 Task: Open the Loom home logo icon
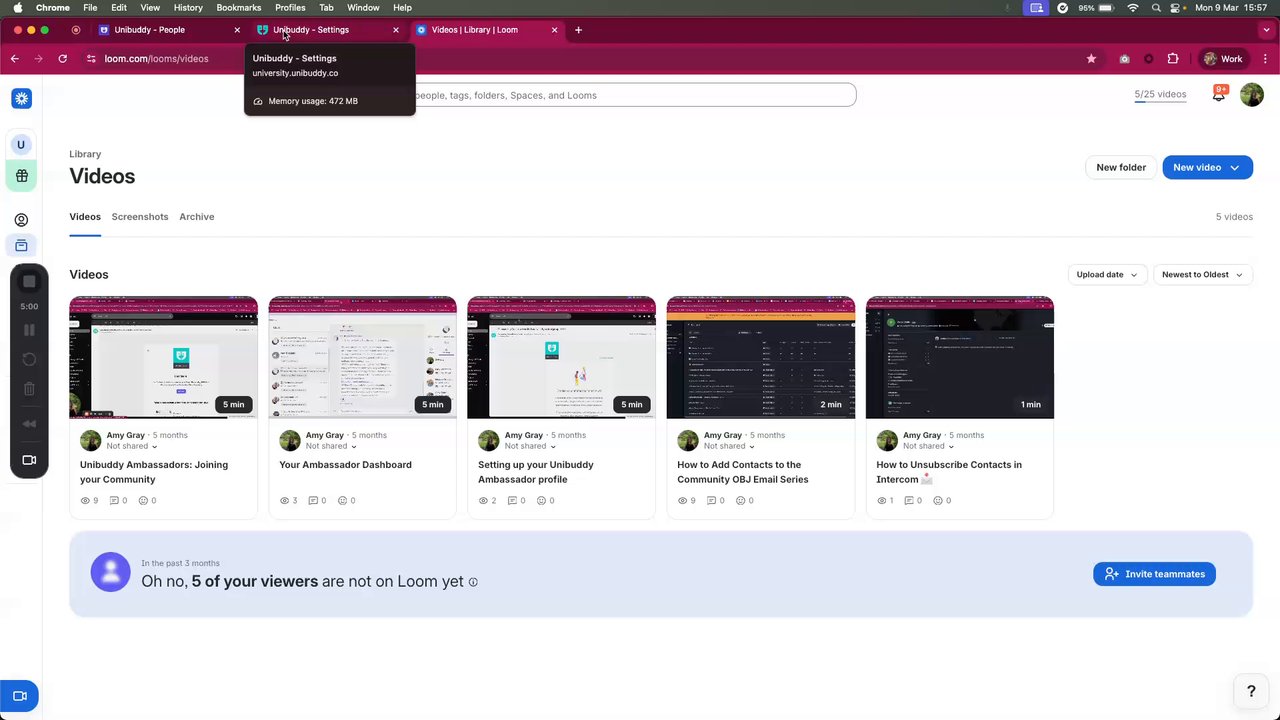pos(21,97)
